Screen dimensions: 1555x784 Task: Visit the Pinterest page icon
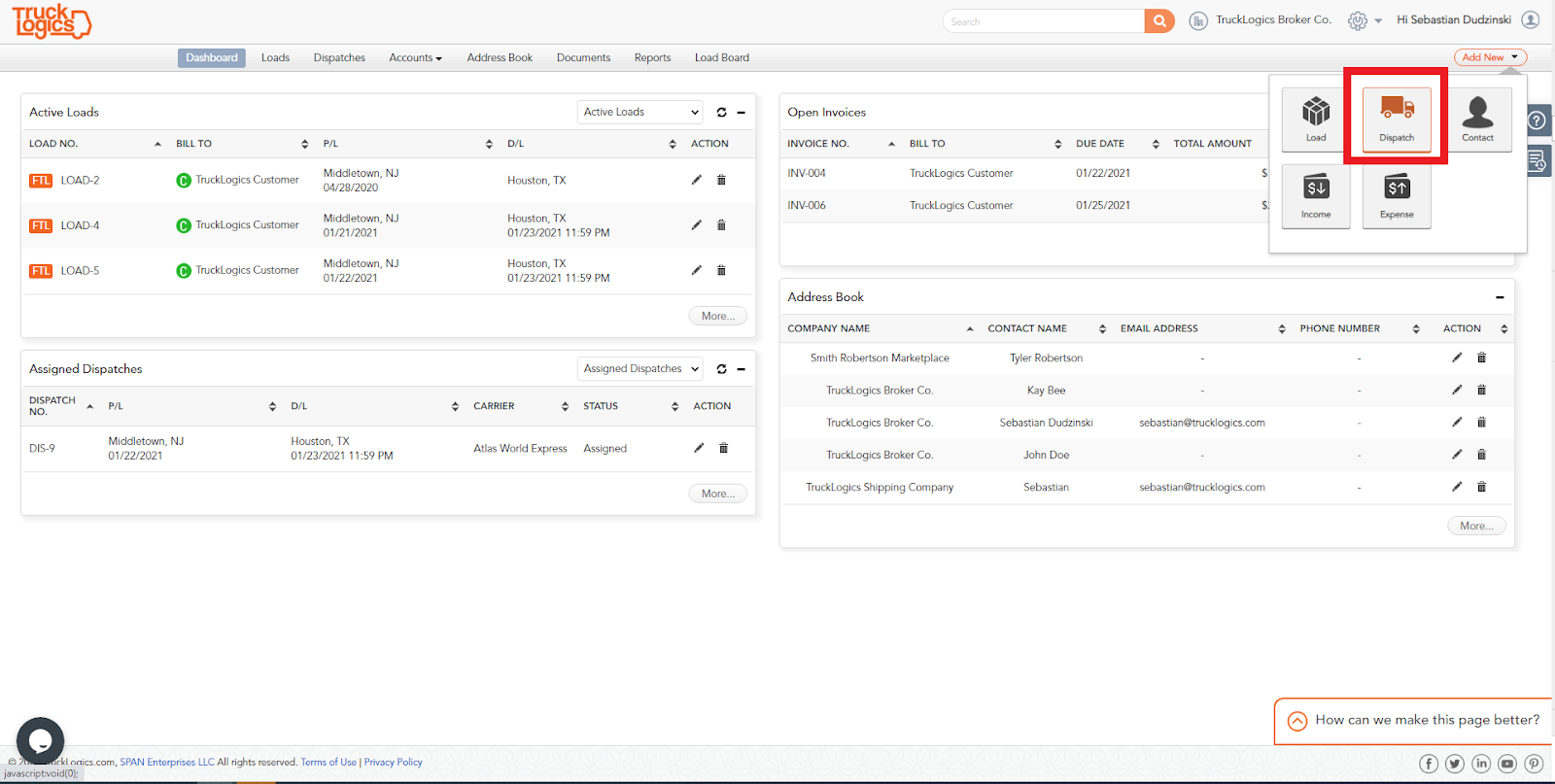(1534, 764)
